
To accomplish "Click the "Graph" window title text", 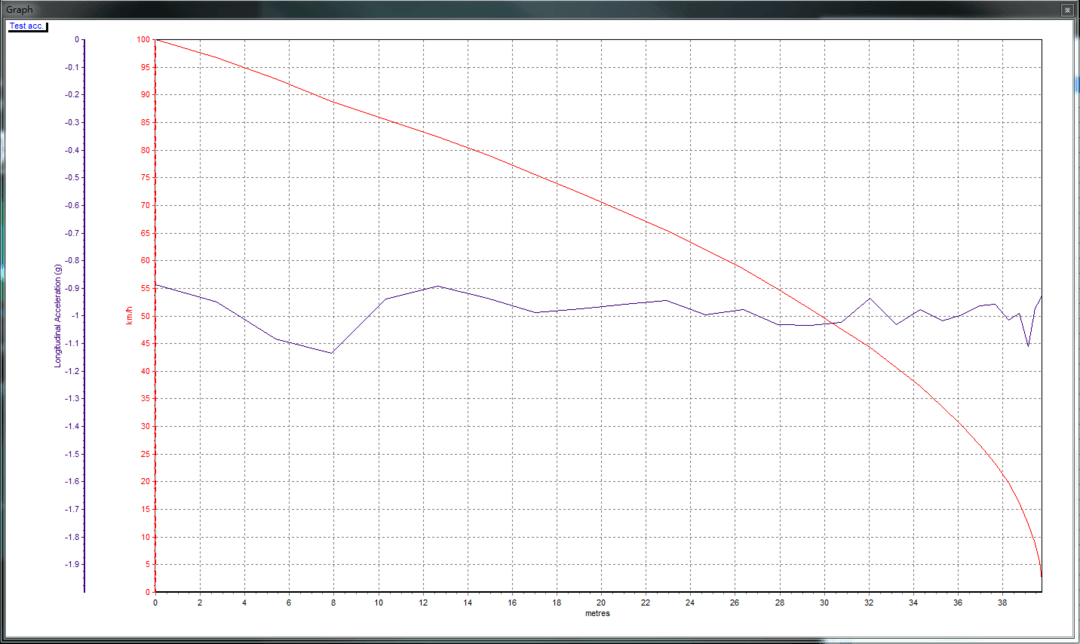I will pos(19,10).
